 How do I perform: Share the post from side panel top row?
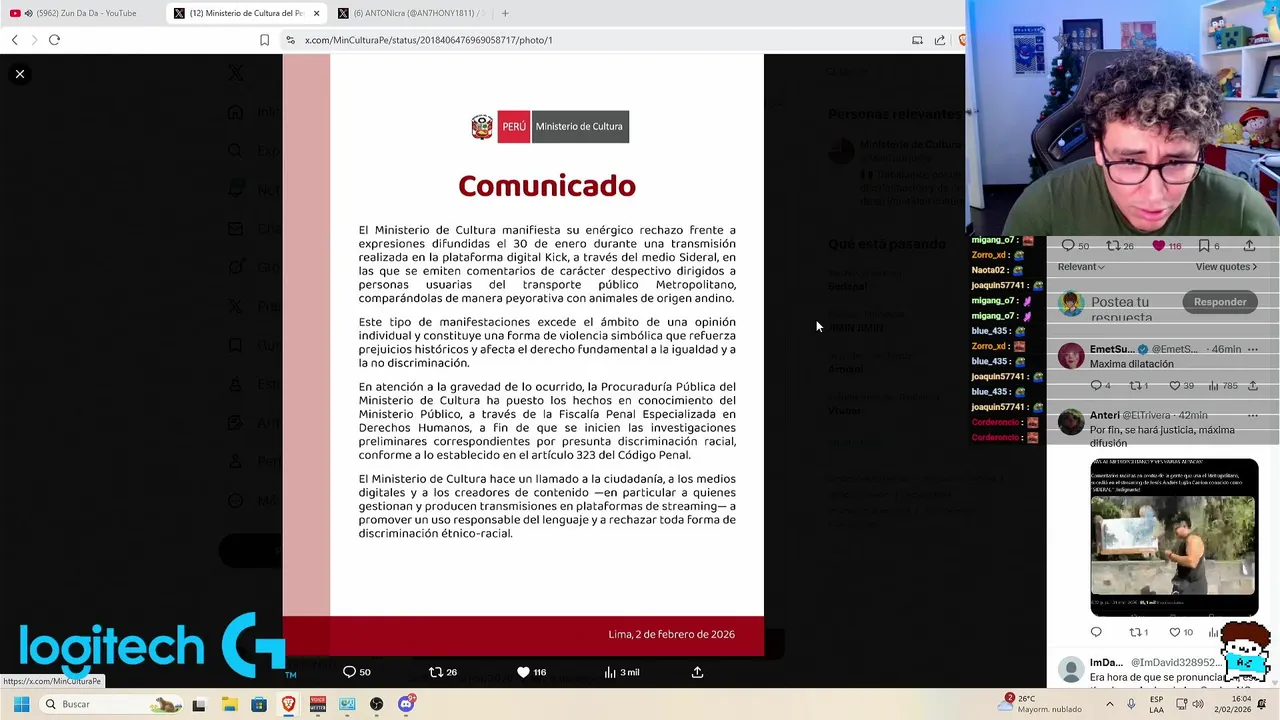click(1249, 246)
